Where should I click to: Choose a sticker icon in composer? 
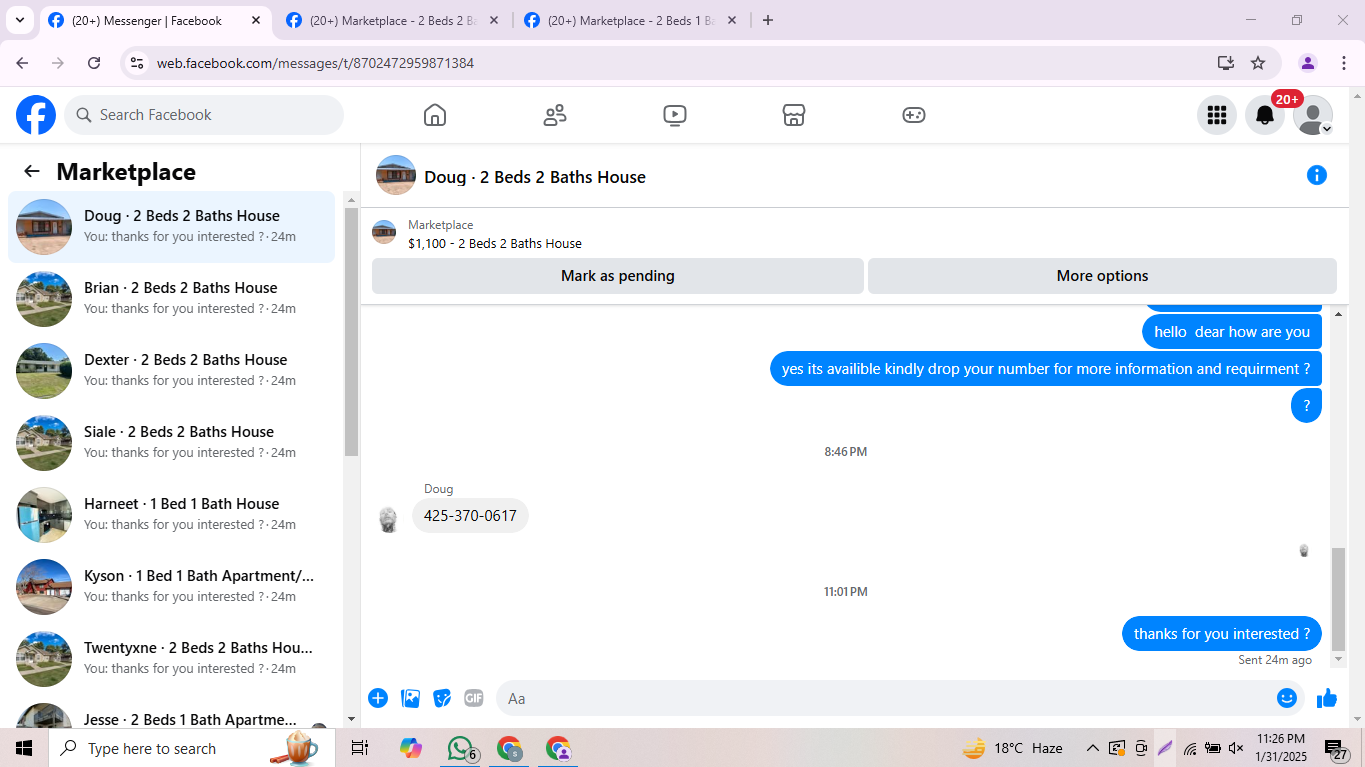tap(442, 698)
